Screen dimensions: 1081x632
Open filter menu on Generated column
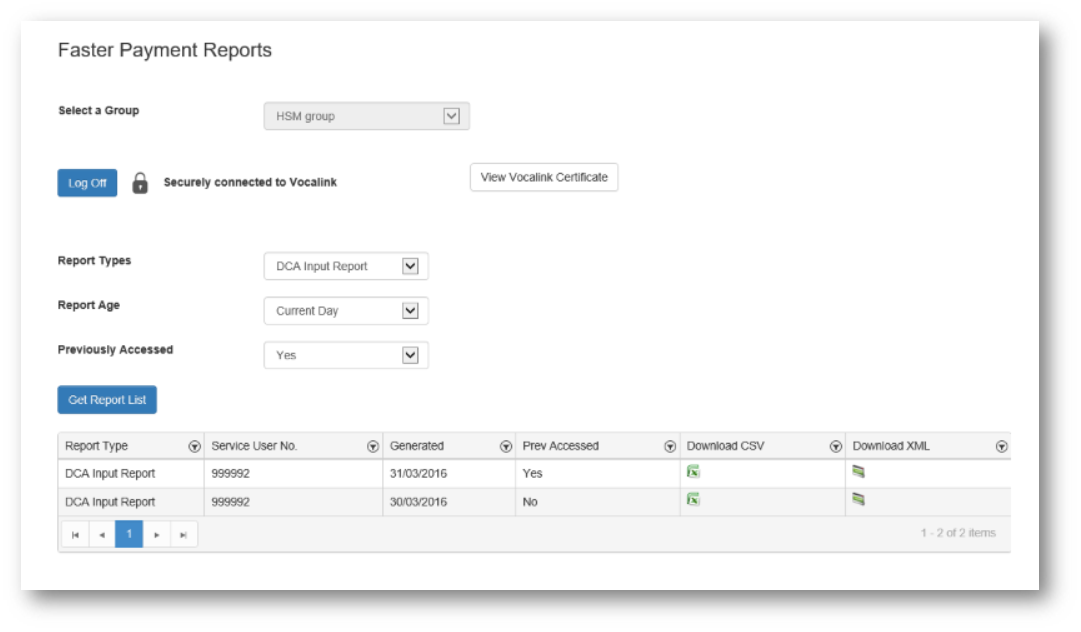pyautogui.click(x=506, y=447)
